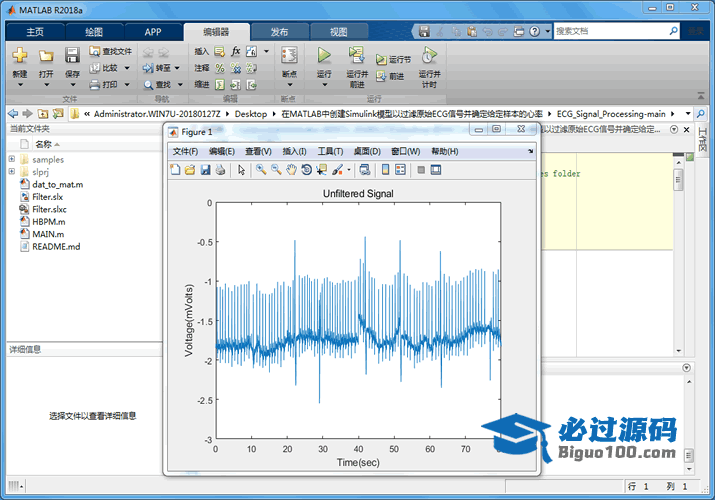
Task: Click the Run and Advance icon
Action: click(x=357, y=55)
